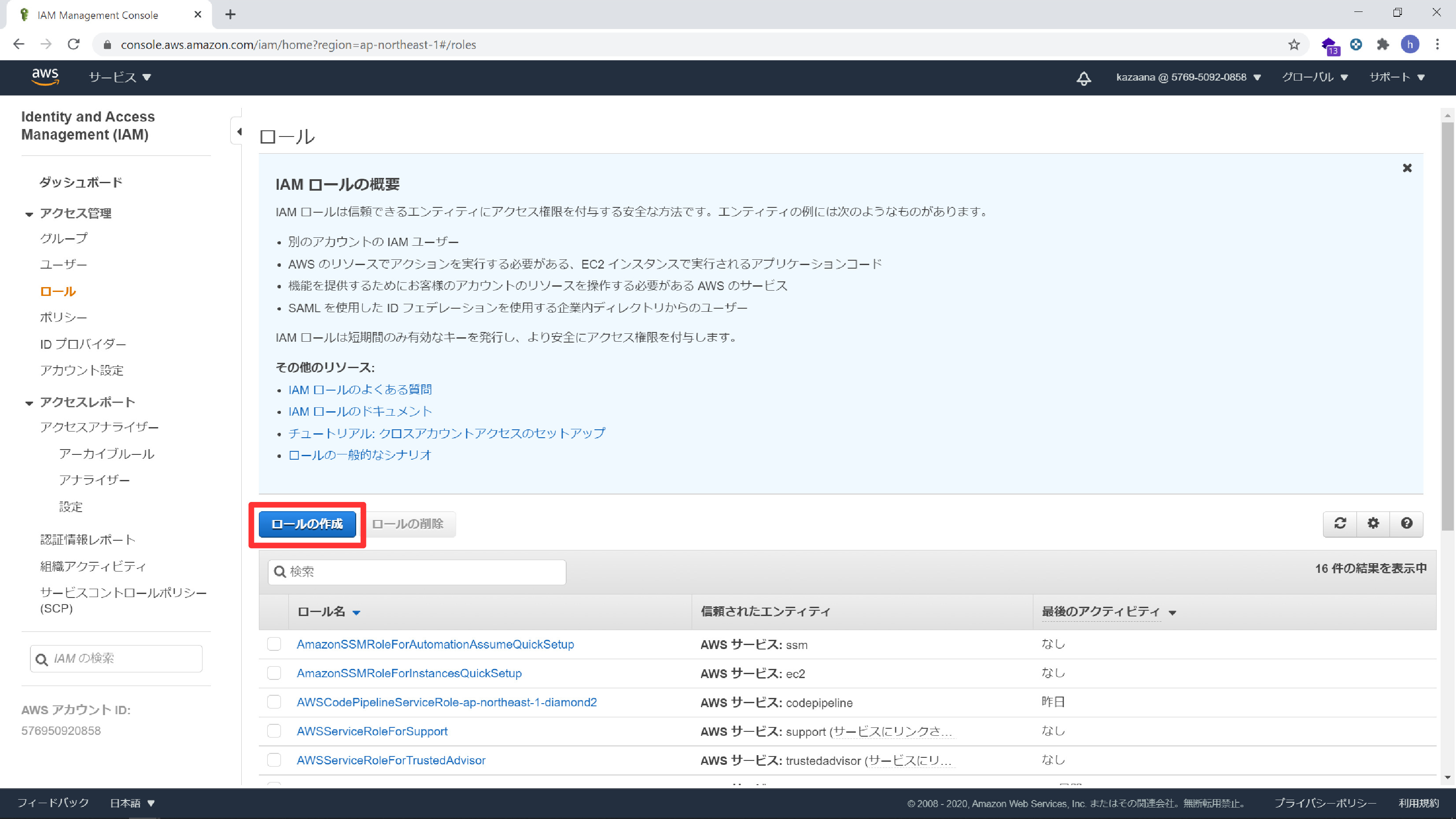Open プライバシーポリシー footer link
The height and width of the screenshot is (819, 1456).
[1325, 803]
